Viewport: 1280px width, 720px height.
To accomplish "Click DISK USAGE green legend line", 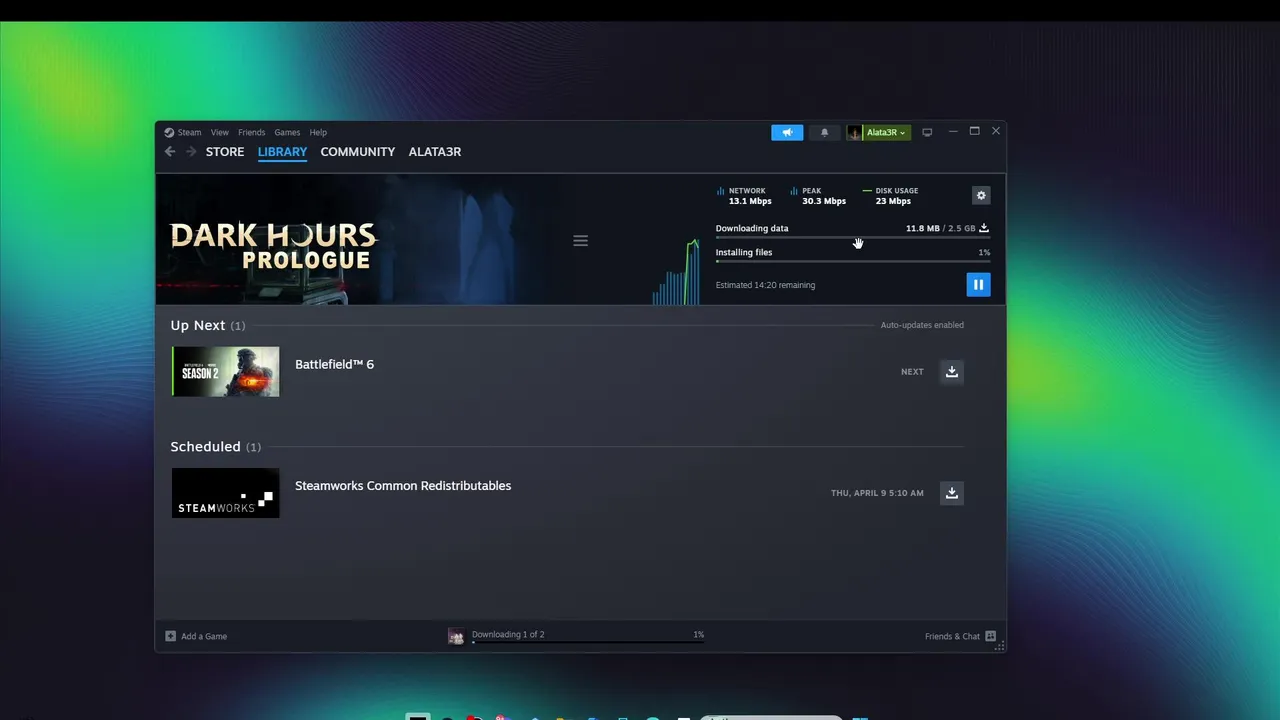I will coord(867,190).
